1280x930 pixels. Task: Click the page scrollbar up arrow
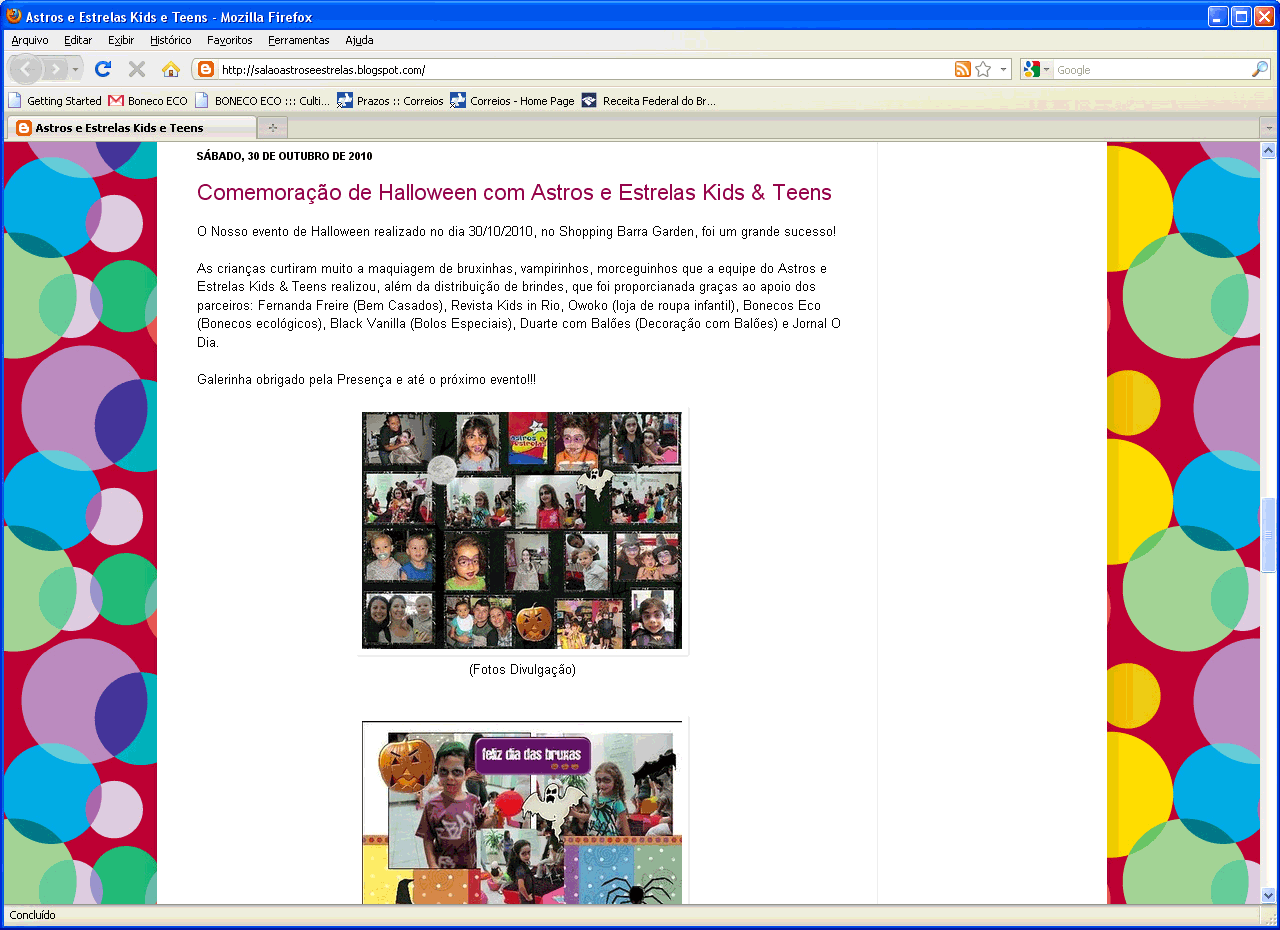1268,151
